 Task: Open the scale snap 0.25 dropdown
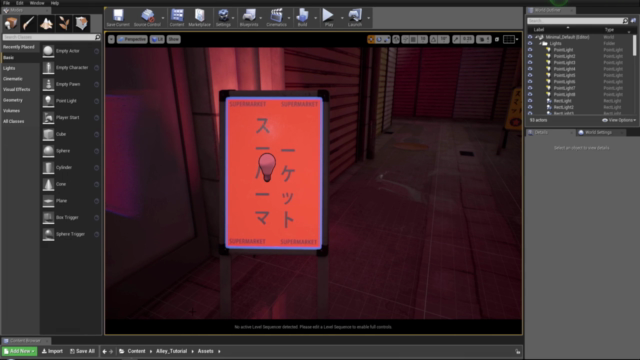467,39
